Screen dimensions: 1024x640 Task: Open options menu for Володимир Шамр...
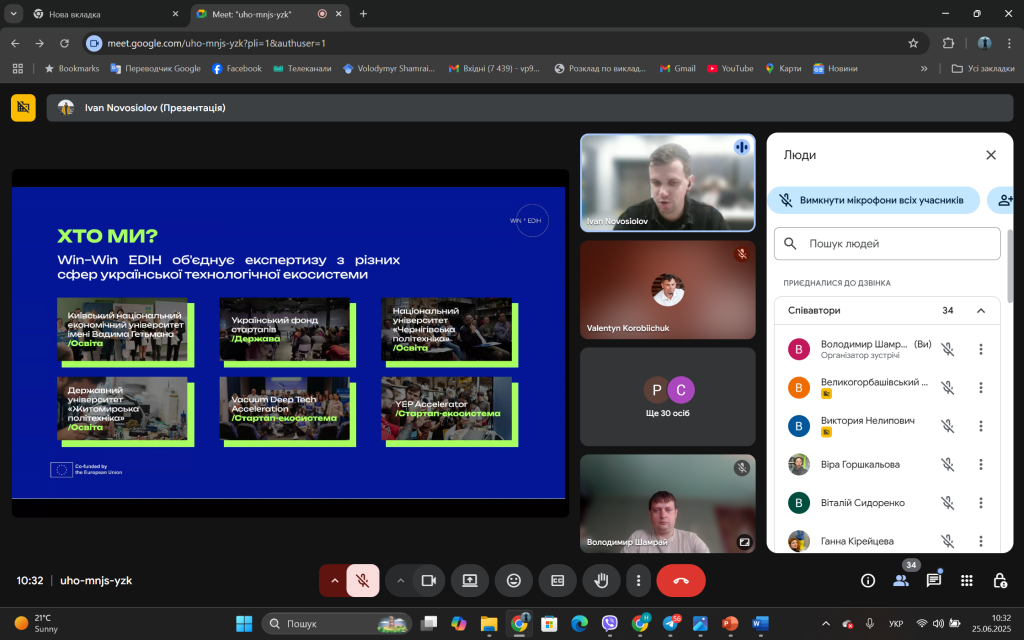tap(980, 349)
